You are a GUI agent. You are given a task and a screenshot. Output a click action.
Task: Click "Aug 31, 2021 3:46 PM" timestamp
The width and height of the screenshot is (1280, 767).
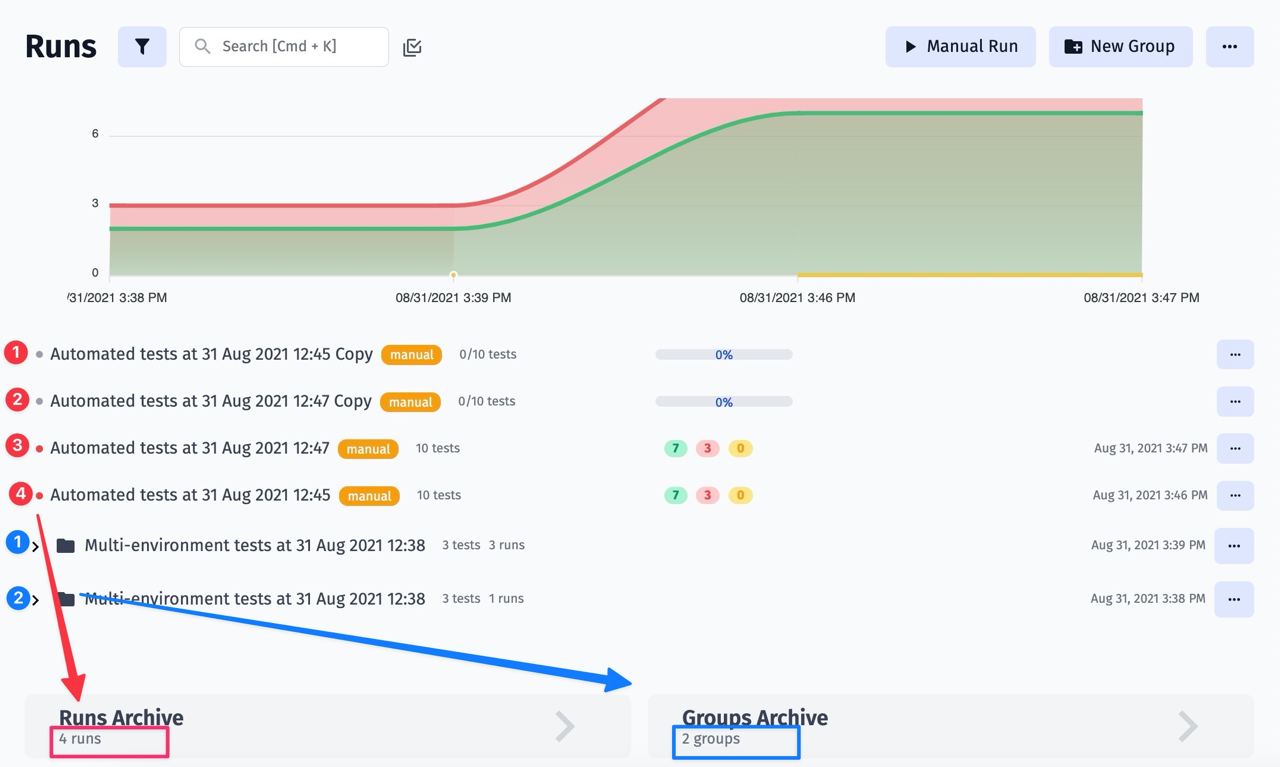point(1150,495)
